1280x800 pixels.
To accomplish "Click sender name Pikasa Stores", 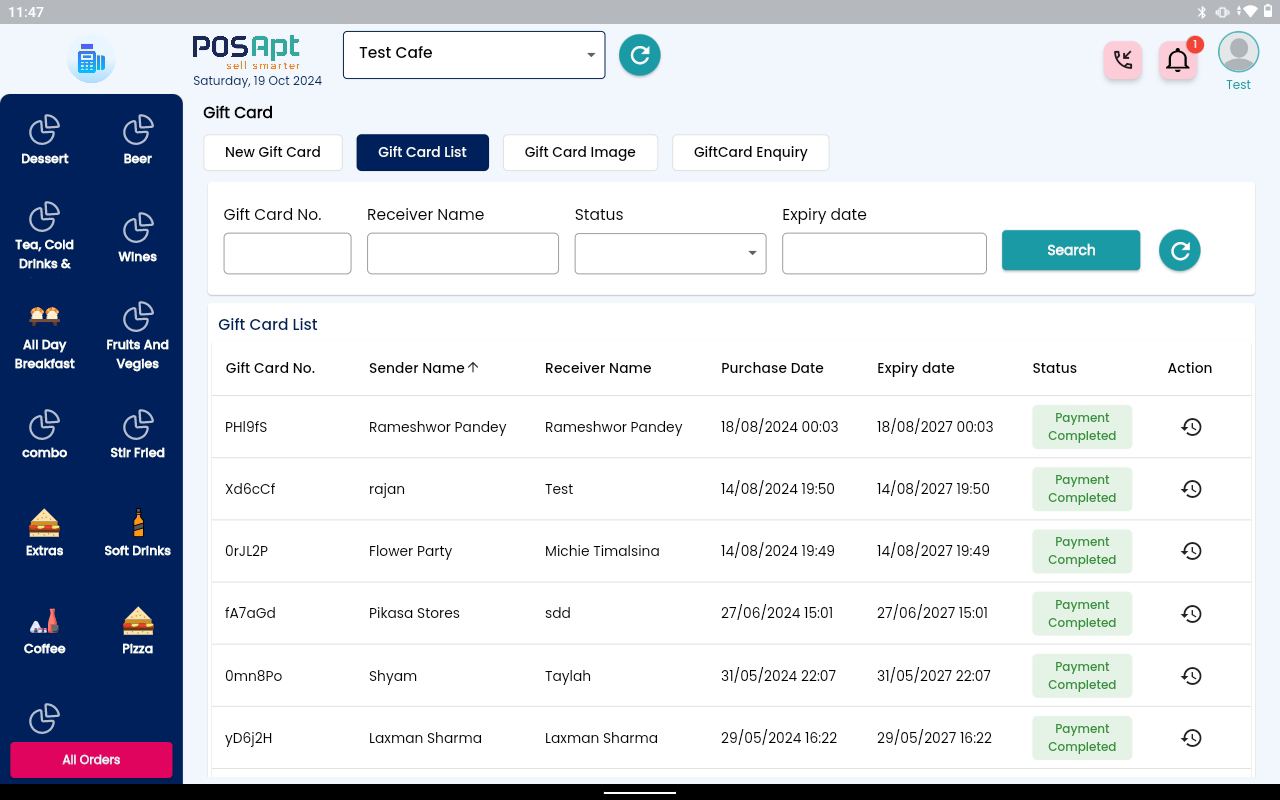I will (414, 613).
